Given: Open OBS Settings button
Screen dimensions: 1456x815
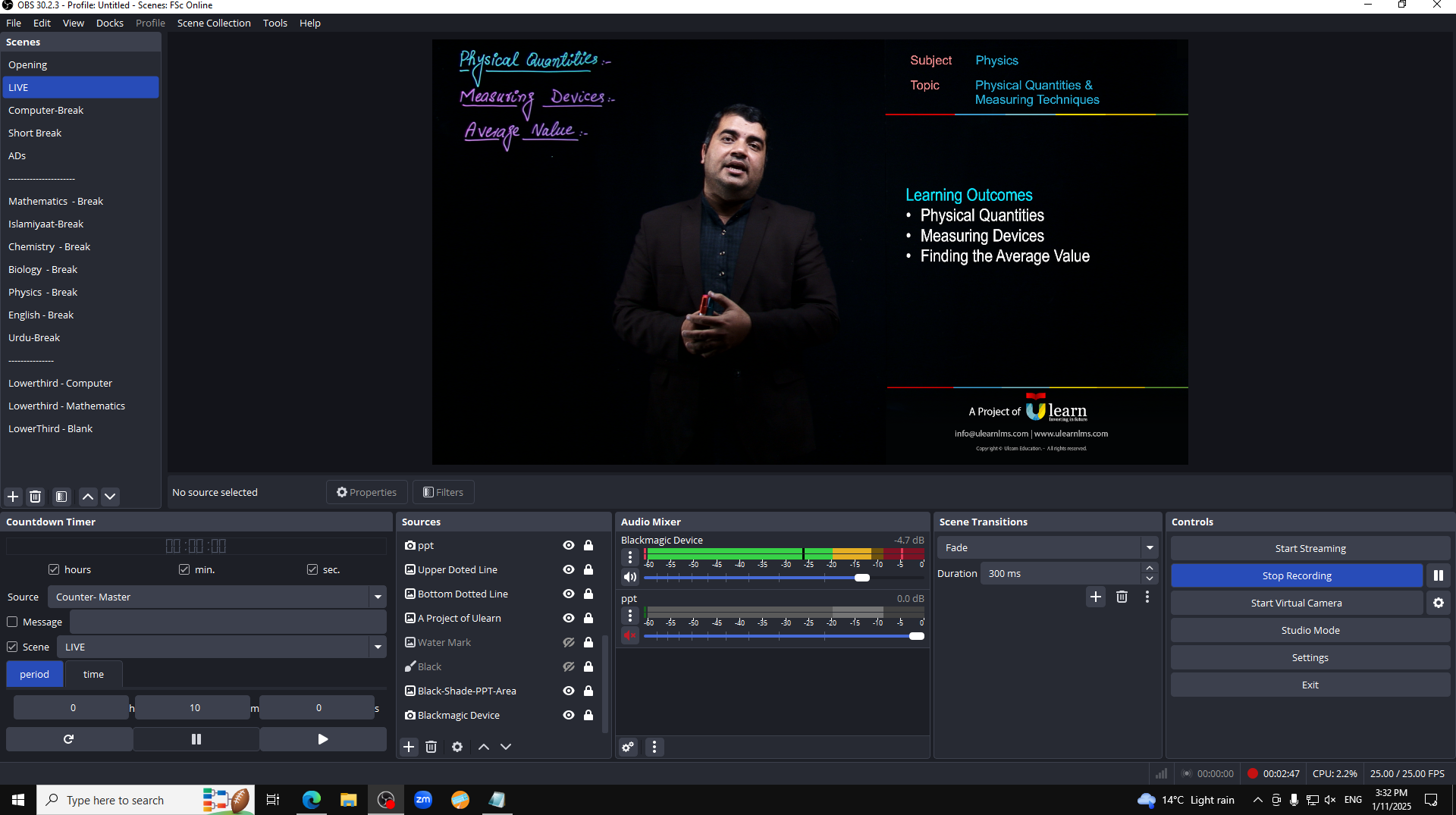Looking at the screenshot, I should click(x=1310, y=657).
